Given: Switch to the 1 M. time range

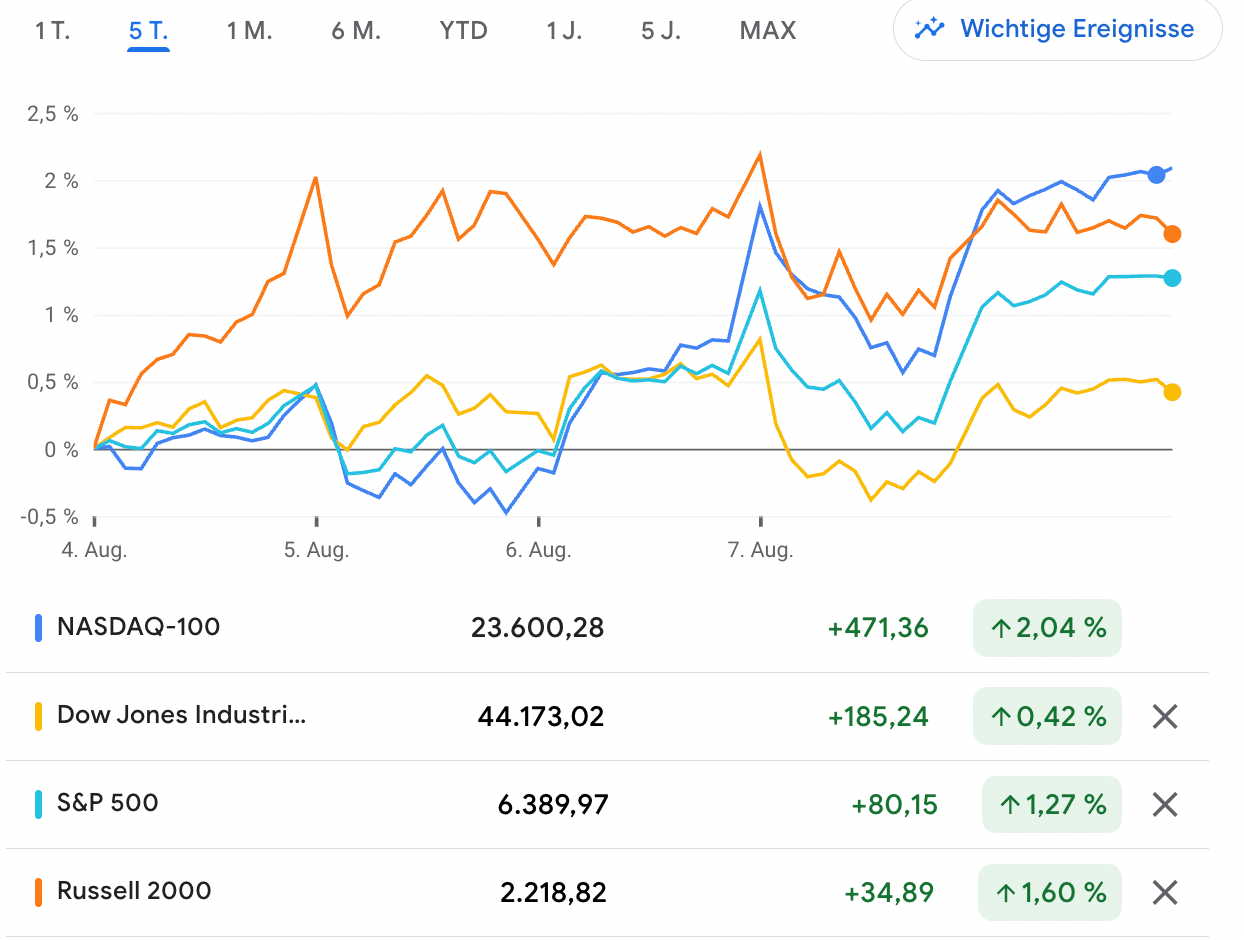Looking at the screenshot, I should 250,31.
